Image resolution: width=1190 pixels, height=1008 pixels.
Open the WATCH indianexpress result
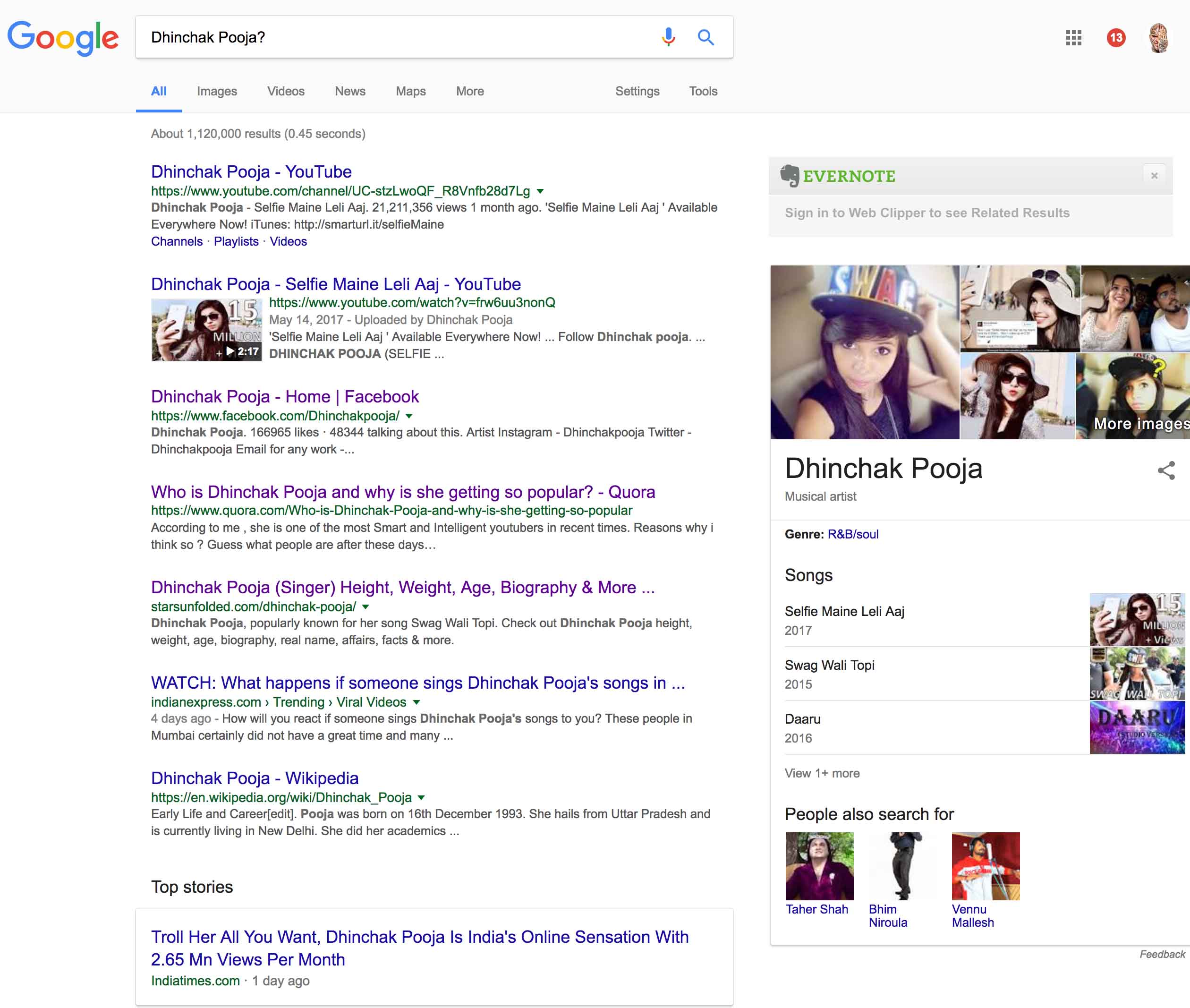(417, 683)
